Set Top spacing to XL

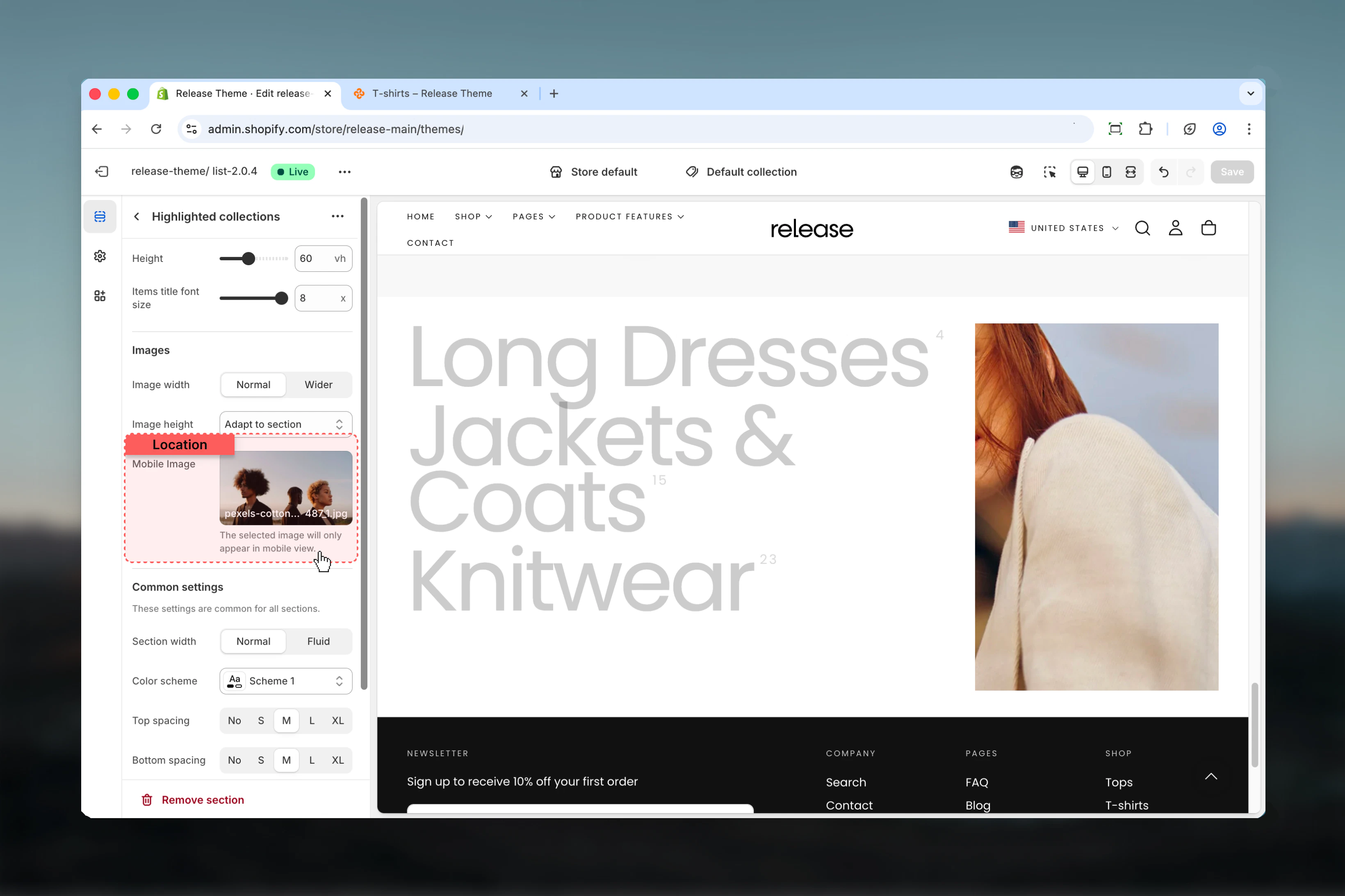[x=338, y=721]
